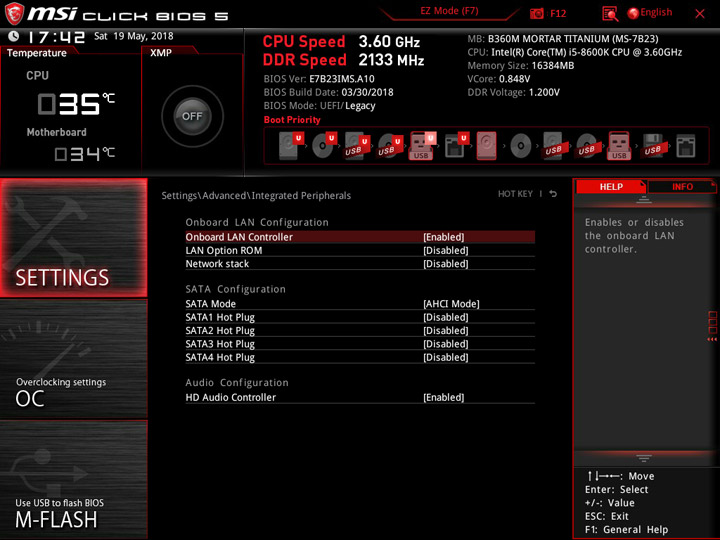Toggle the XMP OFF button

[192, 116]
